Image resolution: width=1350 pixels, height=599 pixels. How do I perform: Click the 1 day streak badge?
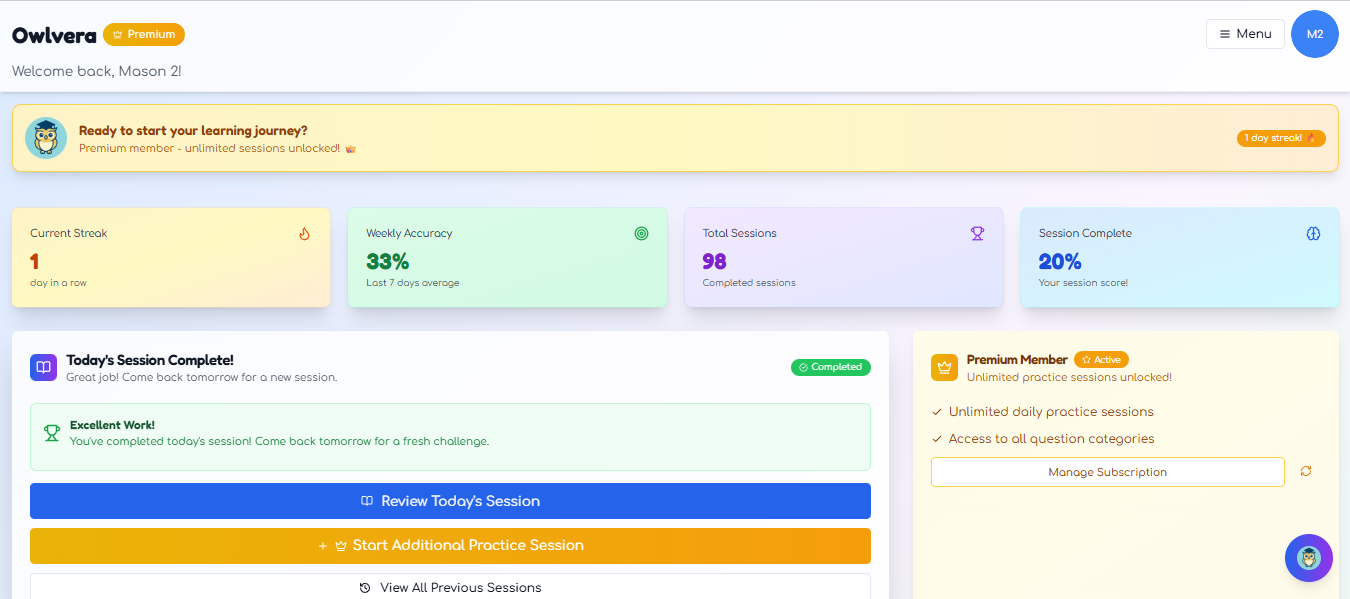(1281, 137)
